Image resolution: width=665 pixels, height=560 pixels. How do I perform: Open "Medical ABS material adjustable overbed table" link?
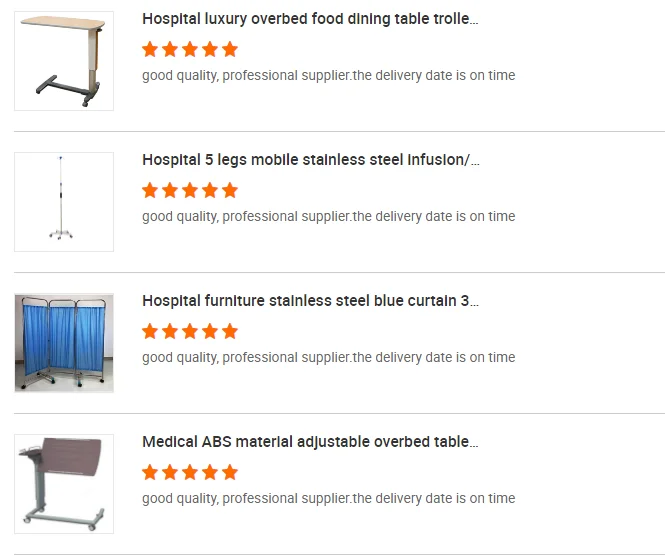(310, 442)
